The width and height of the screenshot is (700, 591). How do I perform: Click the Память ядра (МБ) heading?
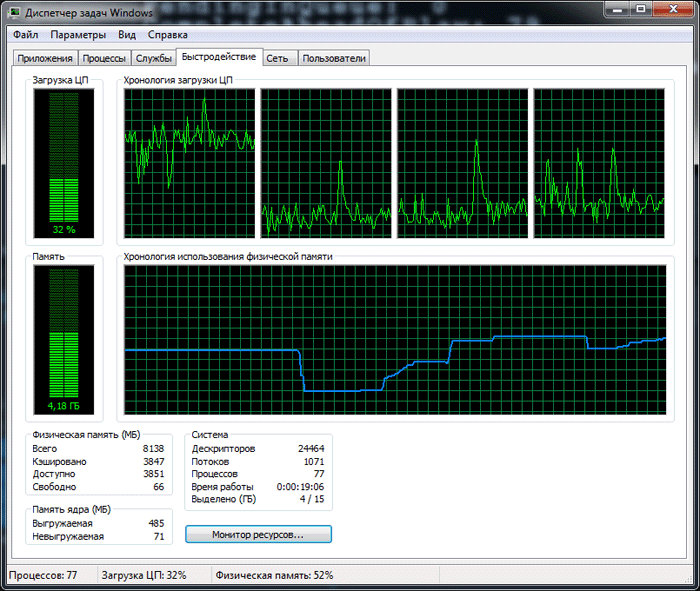click(71, 510)
